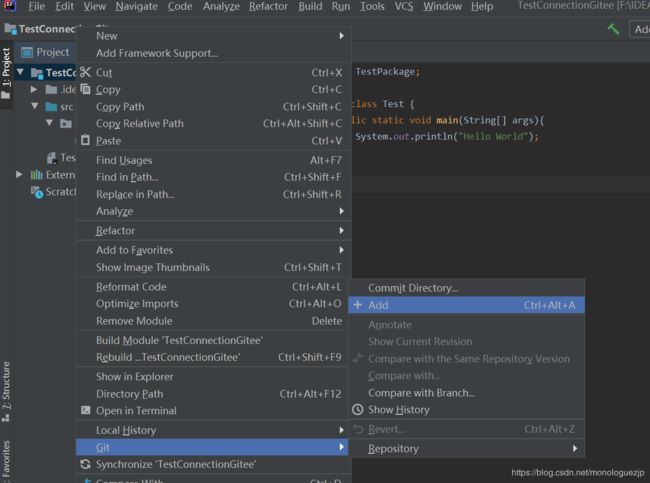Click the Synchronize refresh icon
The height and width of the screenshot is (483, 650).
click(85, 464)
